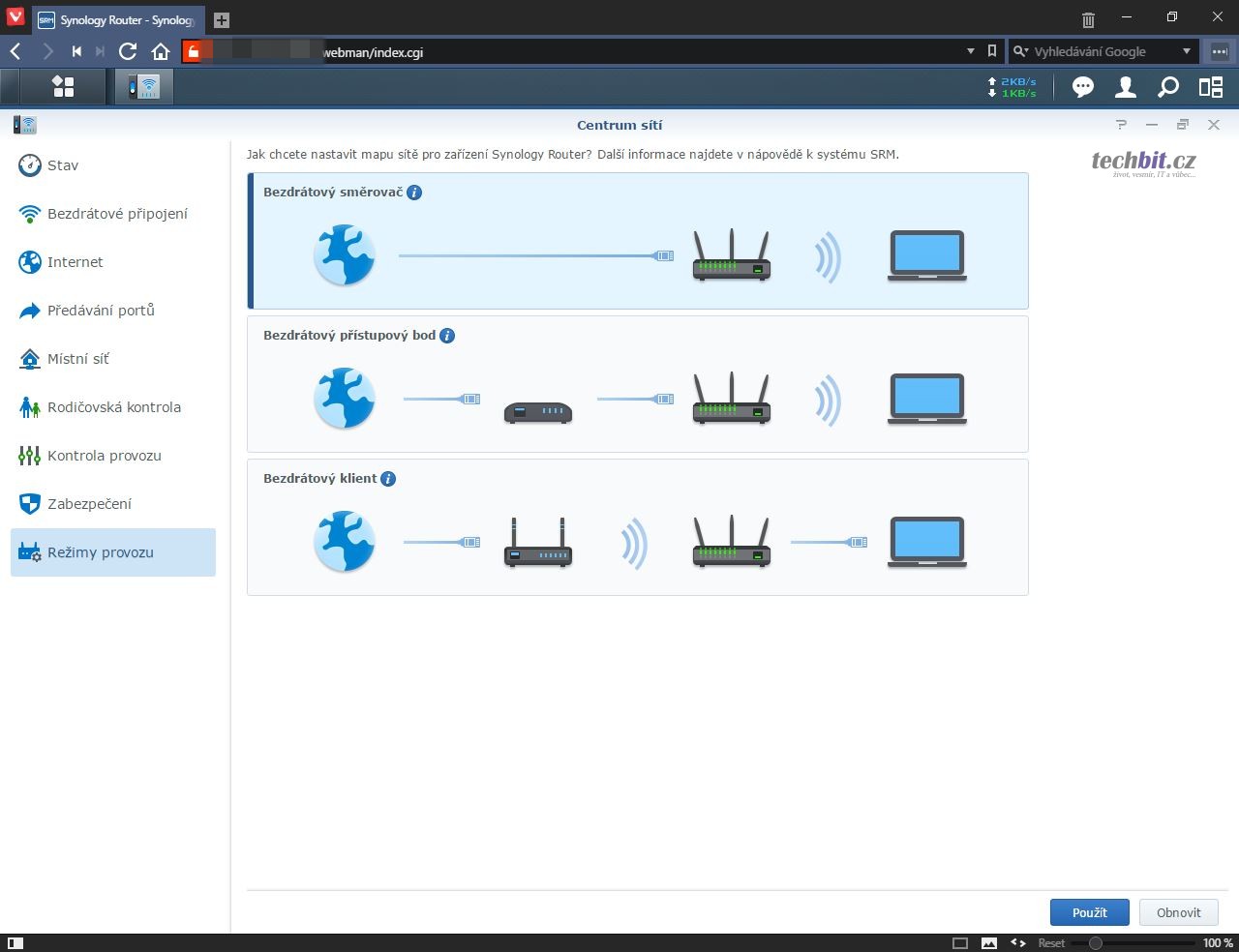Open the search engine dropdown arrow

pos(1187,51)
